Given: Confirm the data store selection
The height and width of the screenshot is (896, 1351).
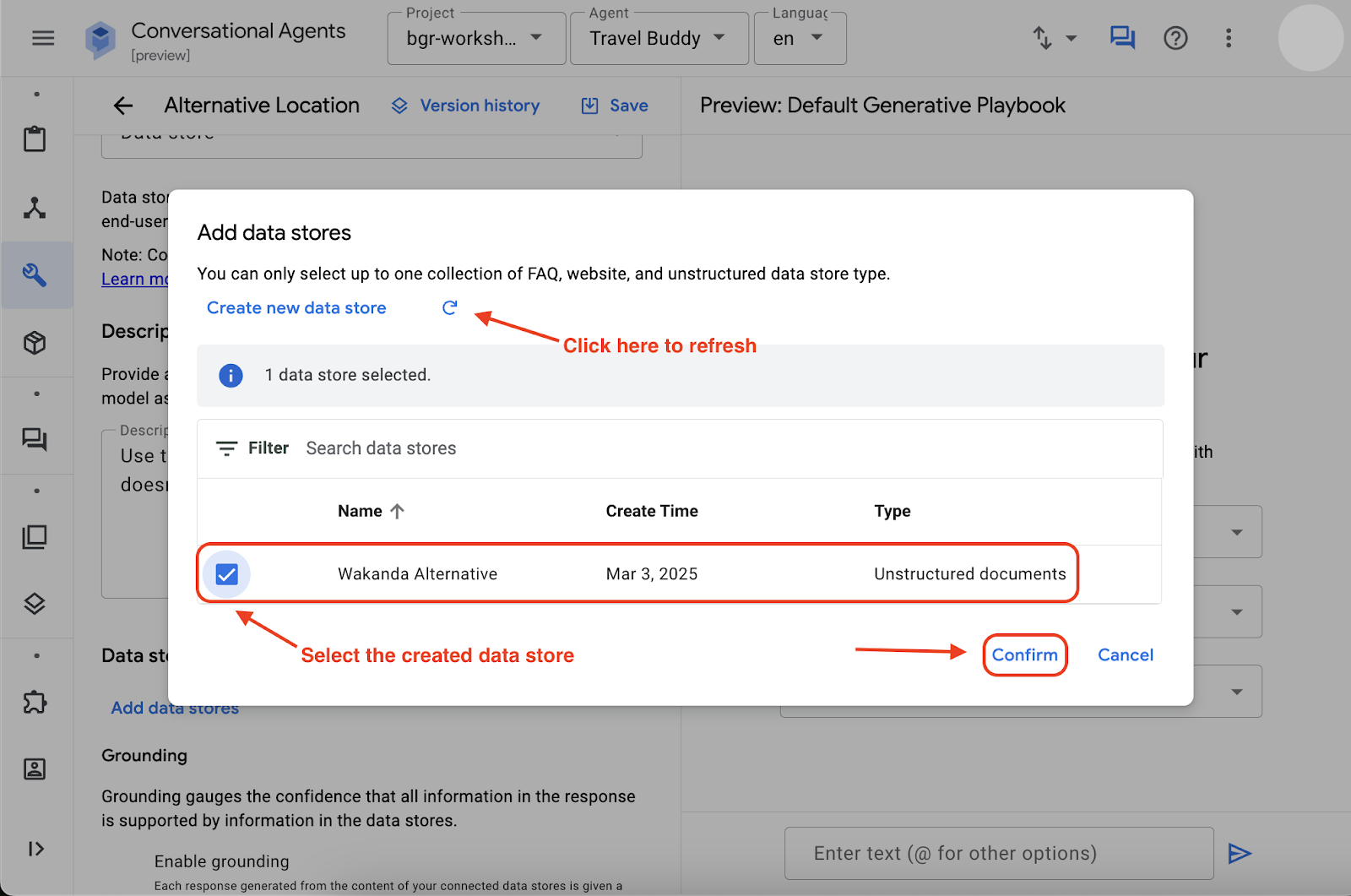Looking at the screenshot, I should (1024, 655).
